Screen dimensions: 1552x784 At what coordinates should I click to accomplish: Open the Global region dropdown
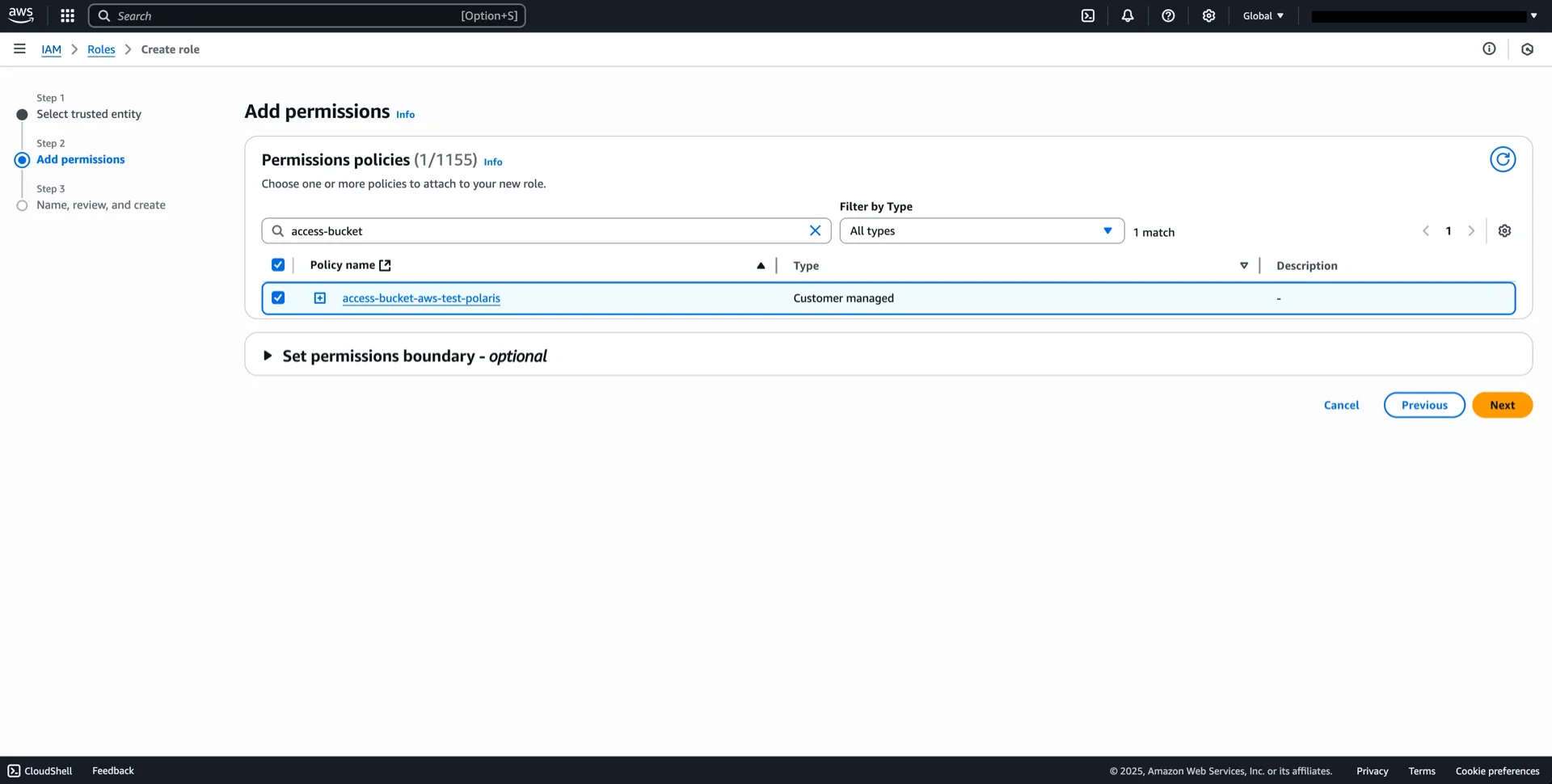pyautogui.click(x=1263, y=15)
